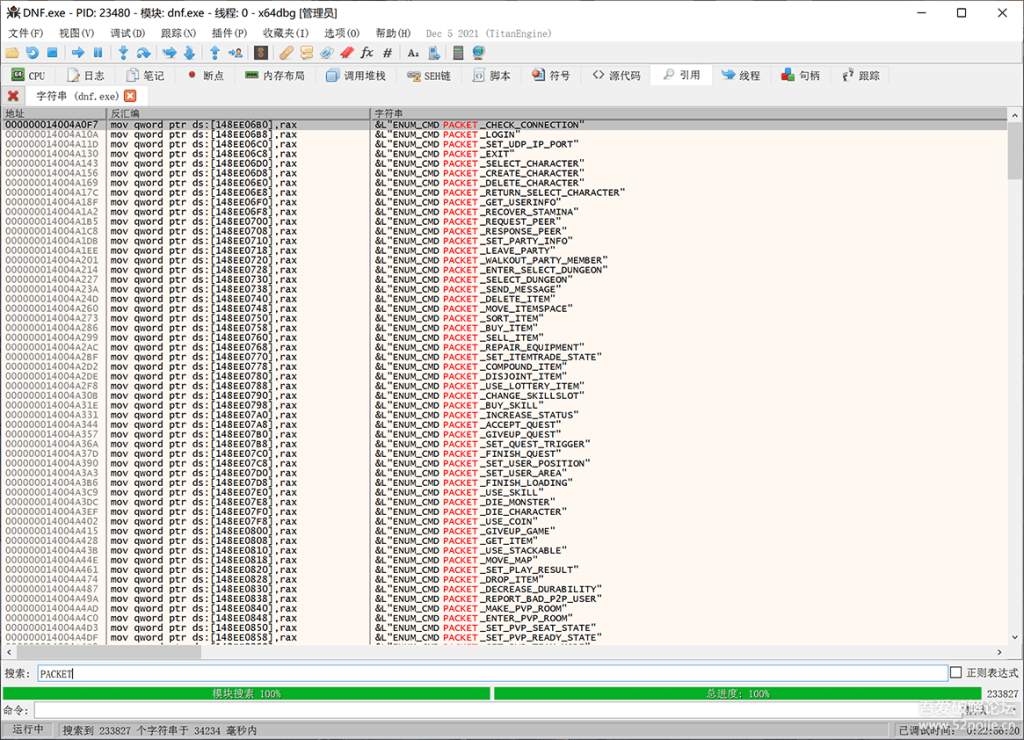Click the Open file folder icon

point(12,53)
